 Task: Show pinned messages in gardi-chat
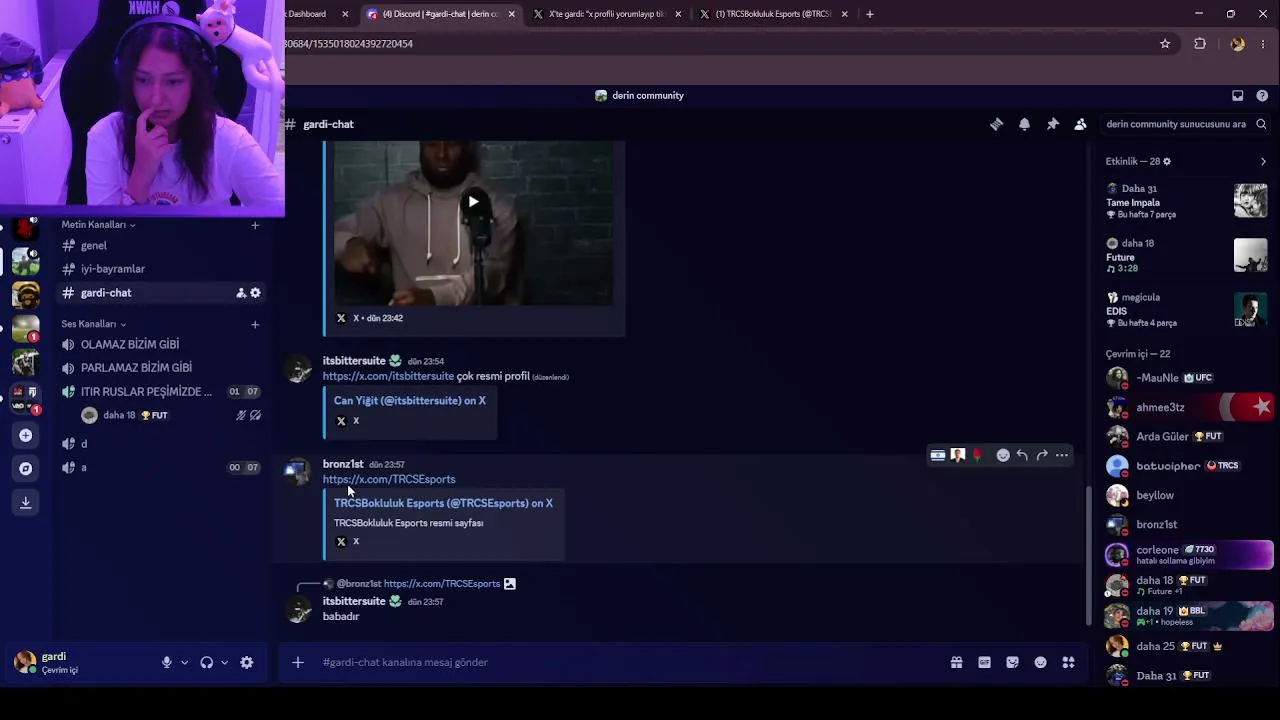pyautogui.click(x=1052, y=124)
